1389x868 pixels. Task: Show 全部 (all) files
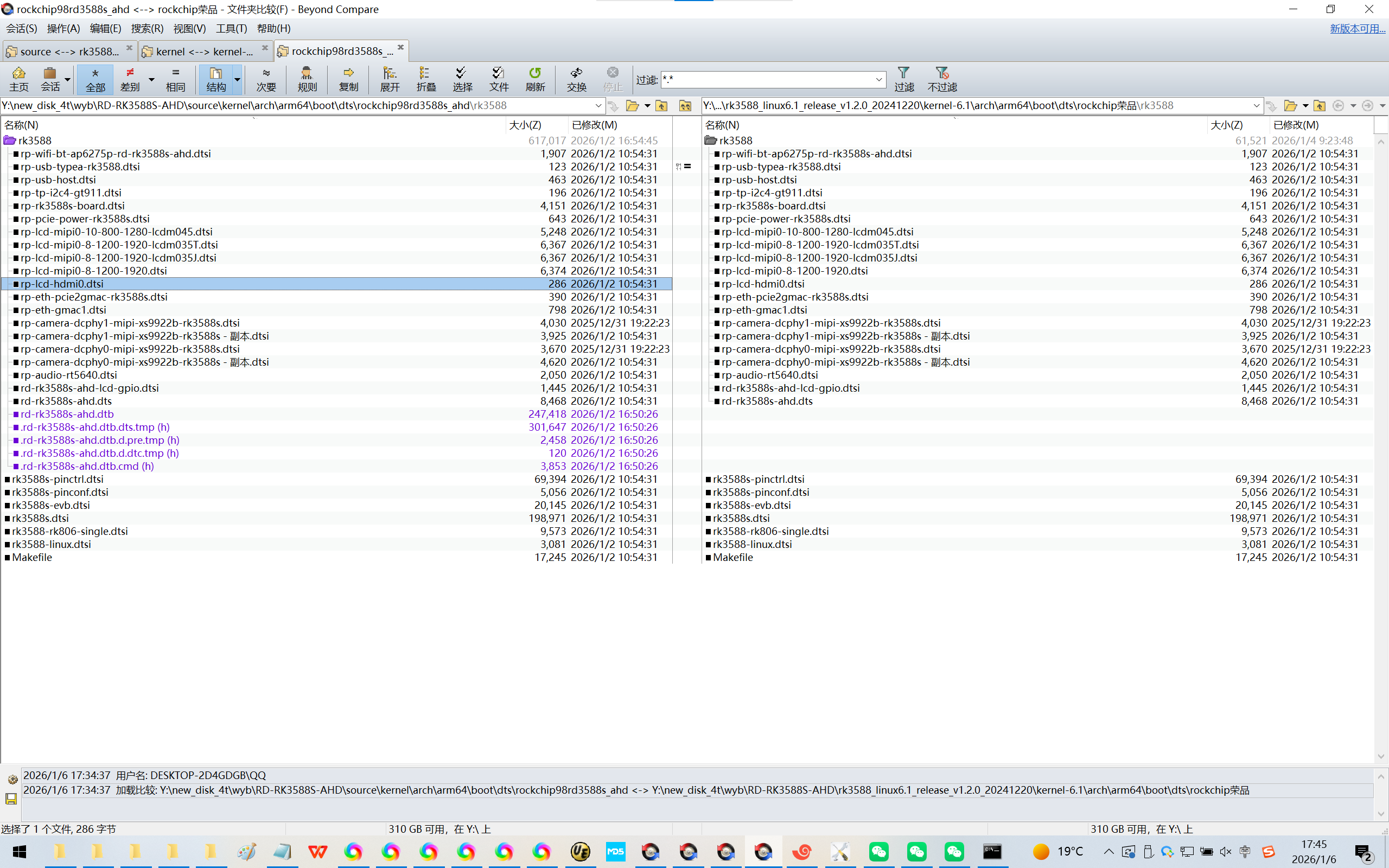click(95, 79)
